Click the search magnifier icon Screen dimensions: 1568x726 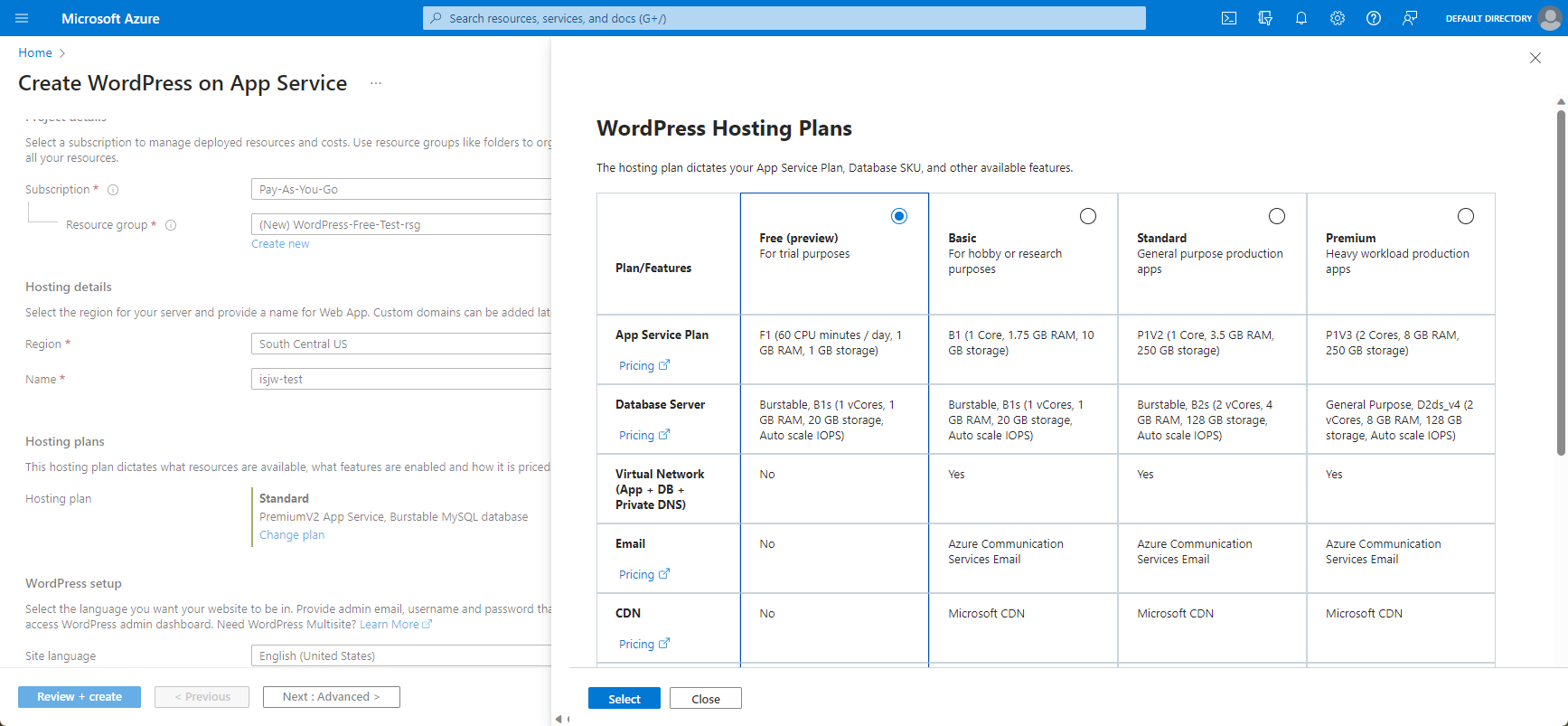437,18
